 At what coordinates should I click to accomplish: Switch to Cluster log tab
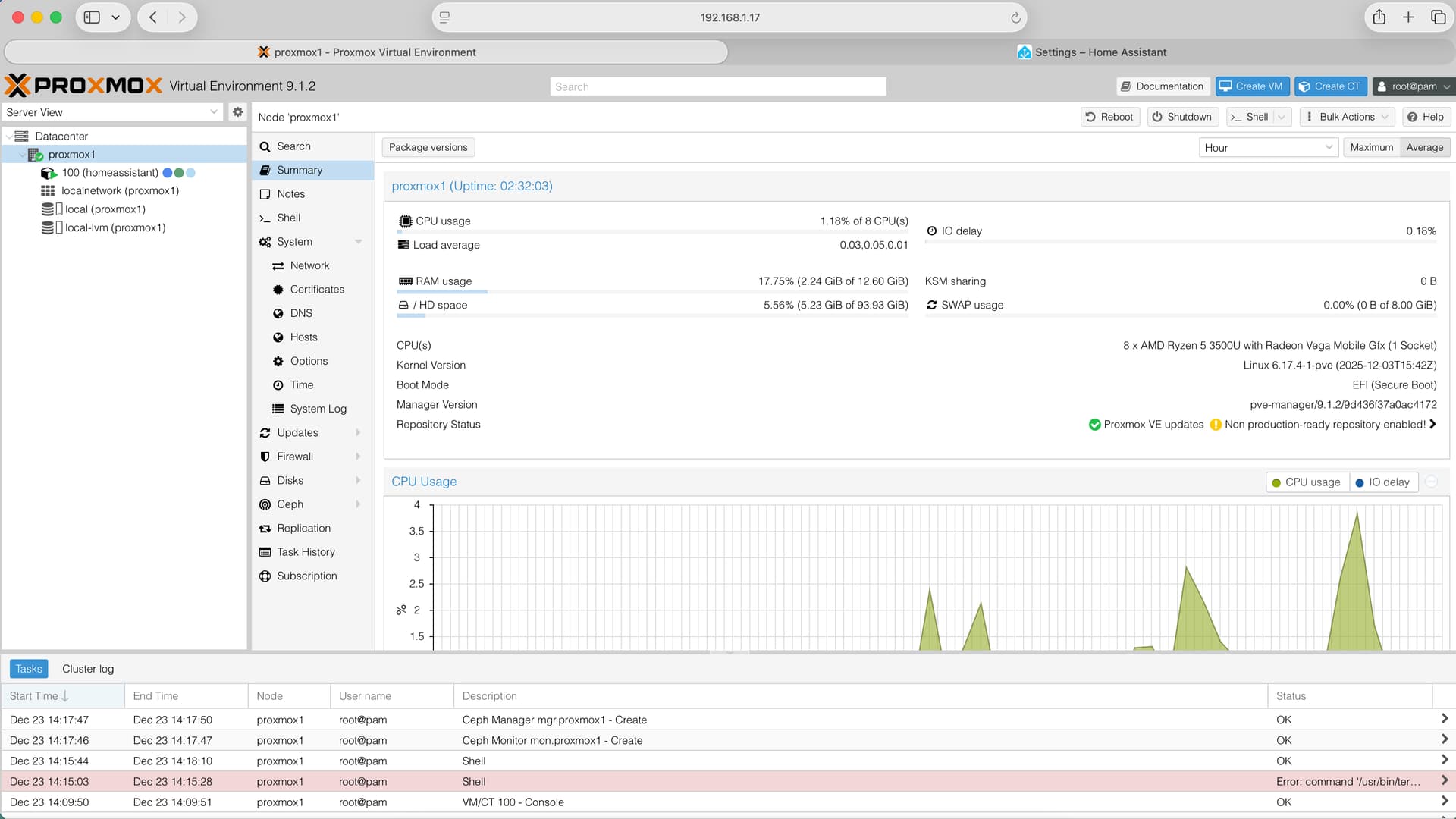[x=88, y=669]
